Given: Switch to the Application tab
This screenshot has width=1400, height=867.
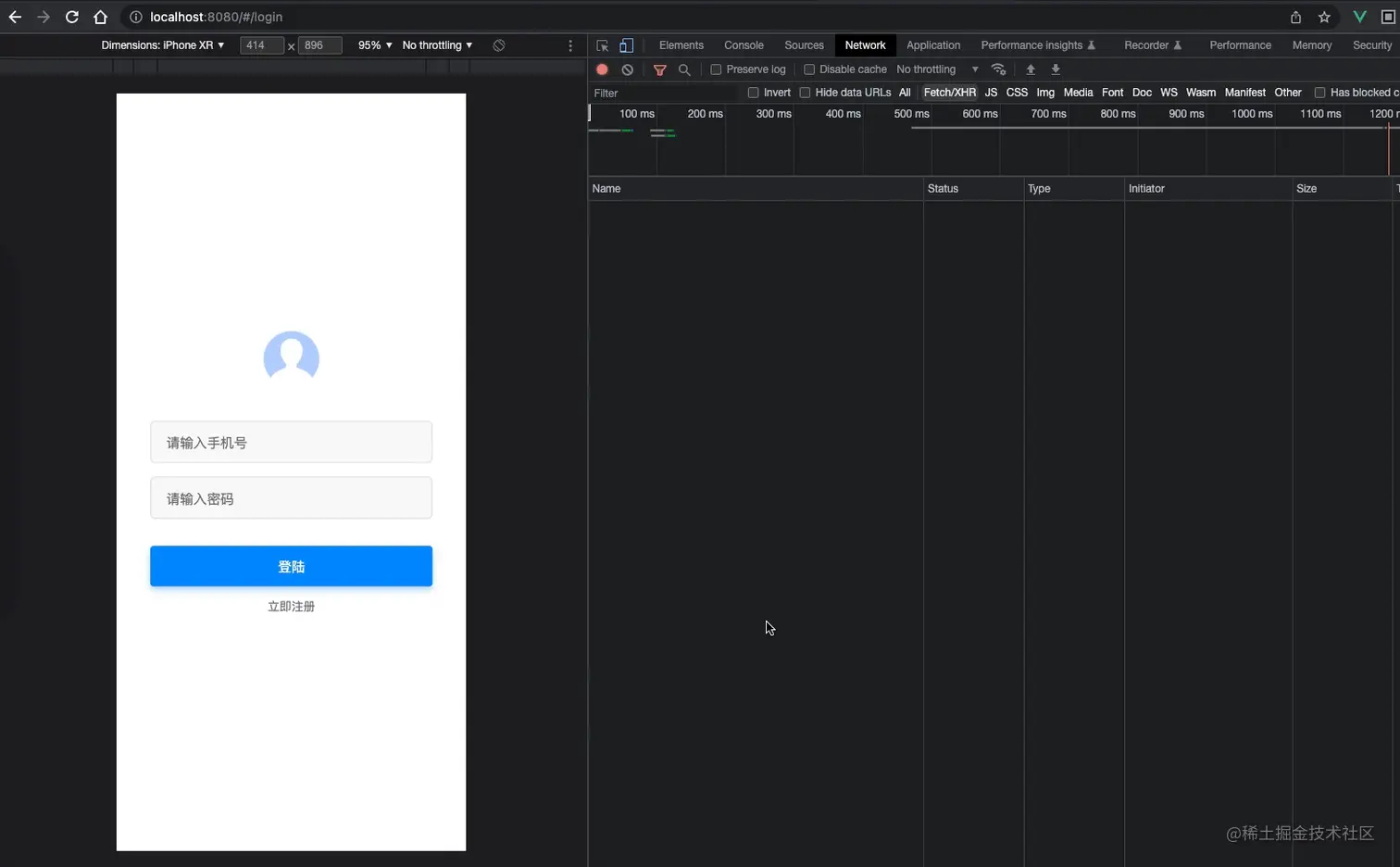Looking at the screenshot, I should click(933, 45).
